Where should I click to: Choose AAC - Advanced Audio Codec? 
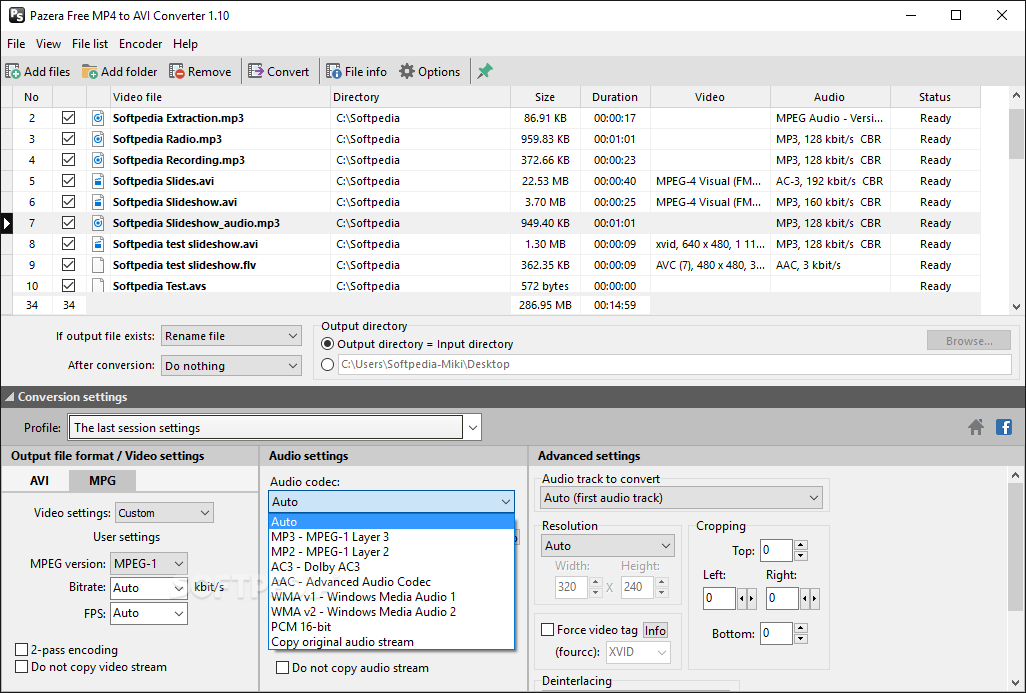click(x=391, y=582)
